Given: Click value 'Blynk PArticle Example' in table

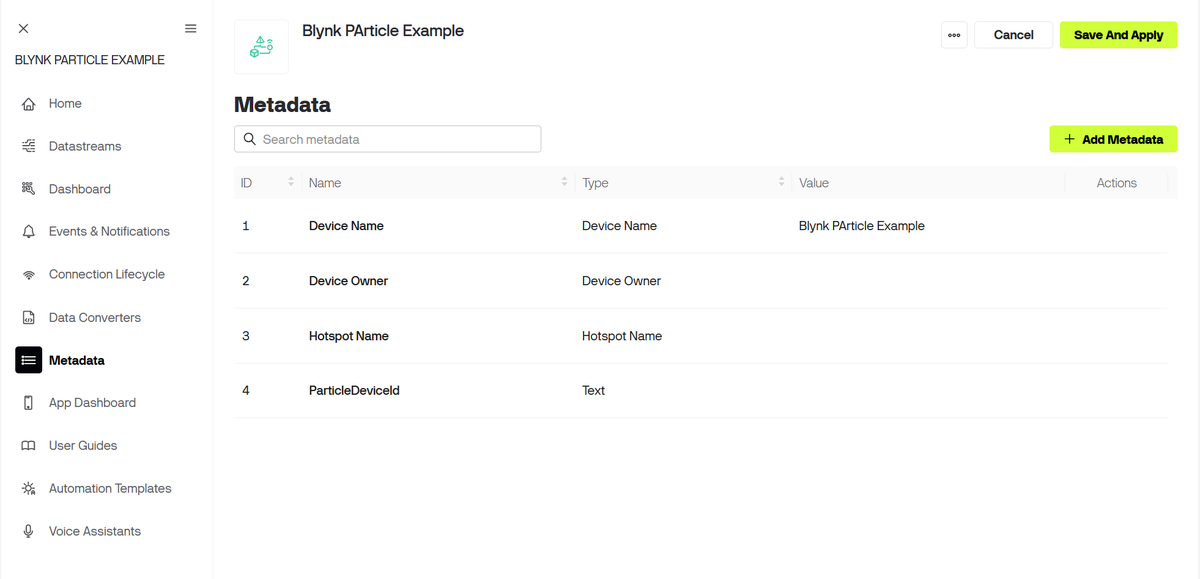Looking at the screenshot, I should [862, 226].
